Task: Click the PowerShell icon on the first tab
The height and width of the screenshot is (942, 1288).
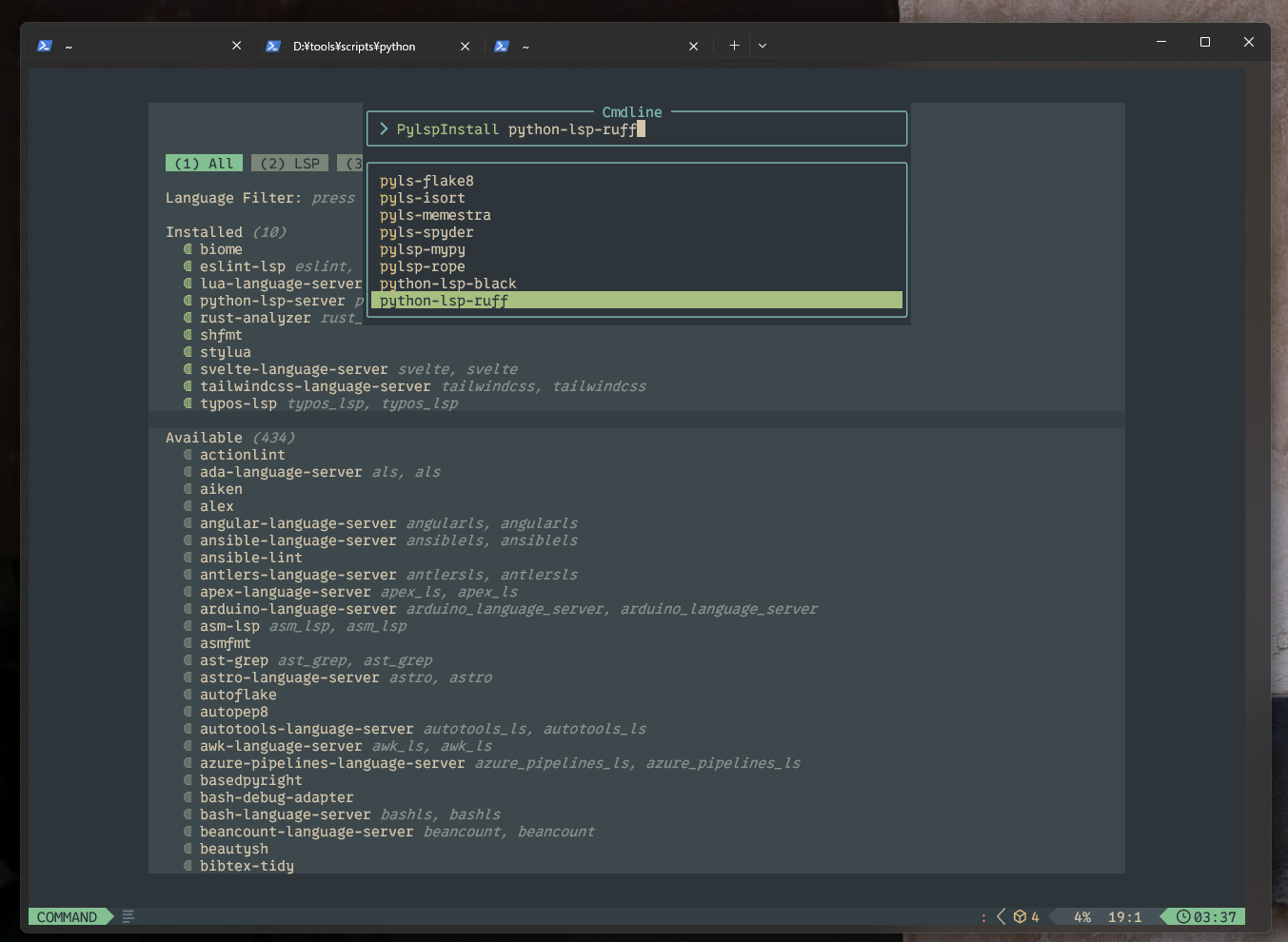Action: pos(45,45)
